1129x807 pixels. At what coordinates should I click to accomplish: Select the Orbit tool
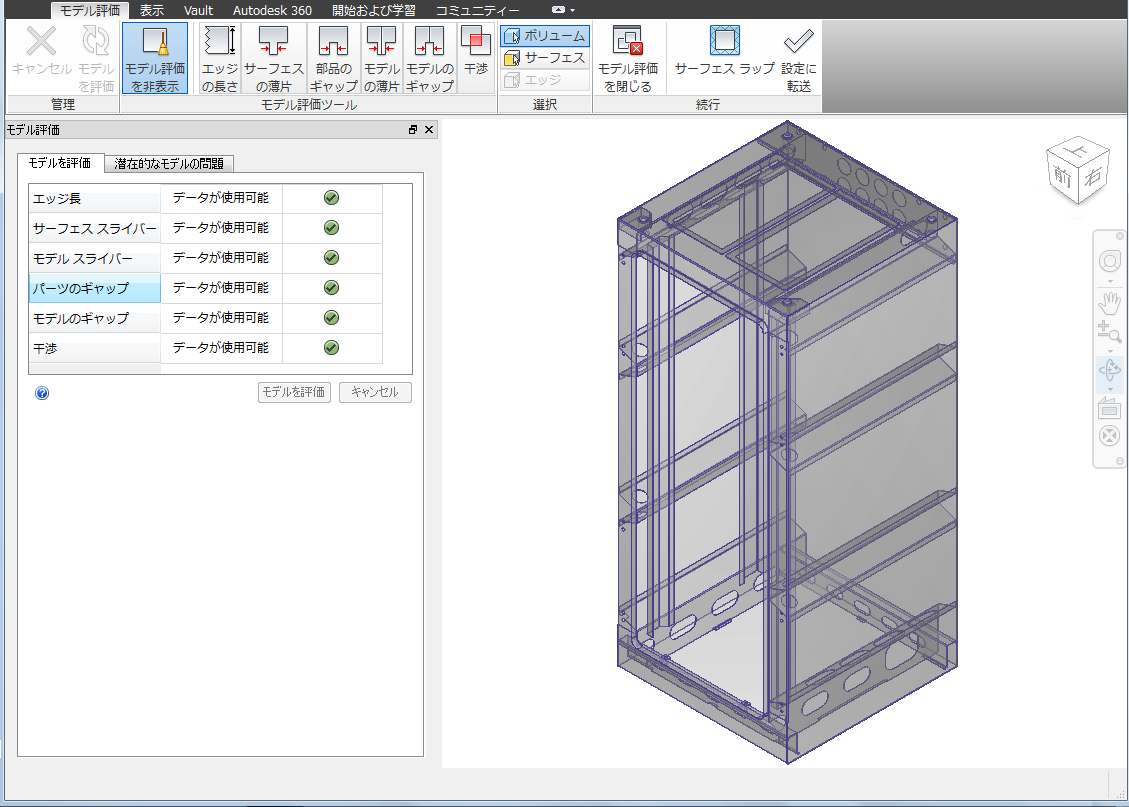[1110, 371]
